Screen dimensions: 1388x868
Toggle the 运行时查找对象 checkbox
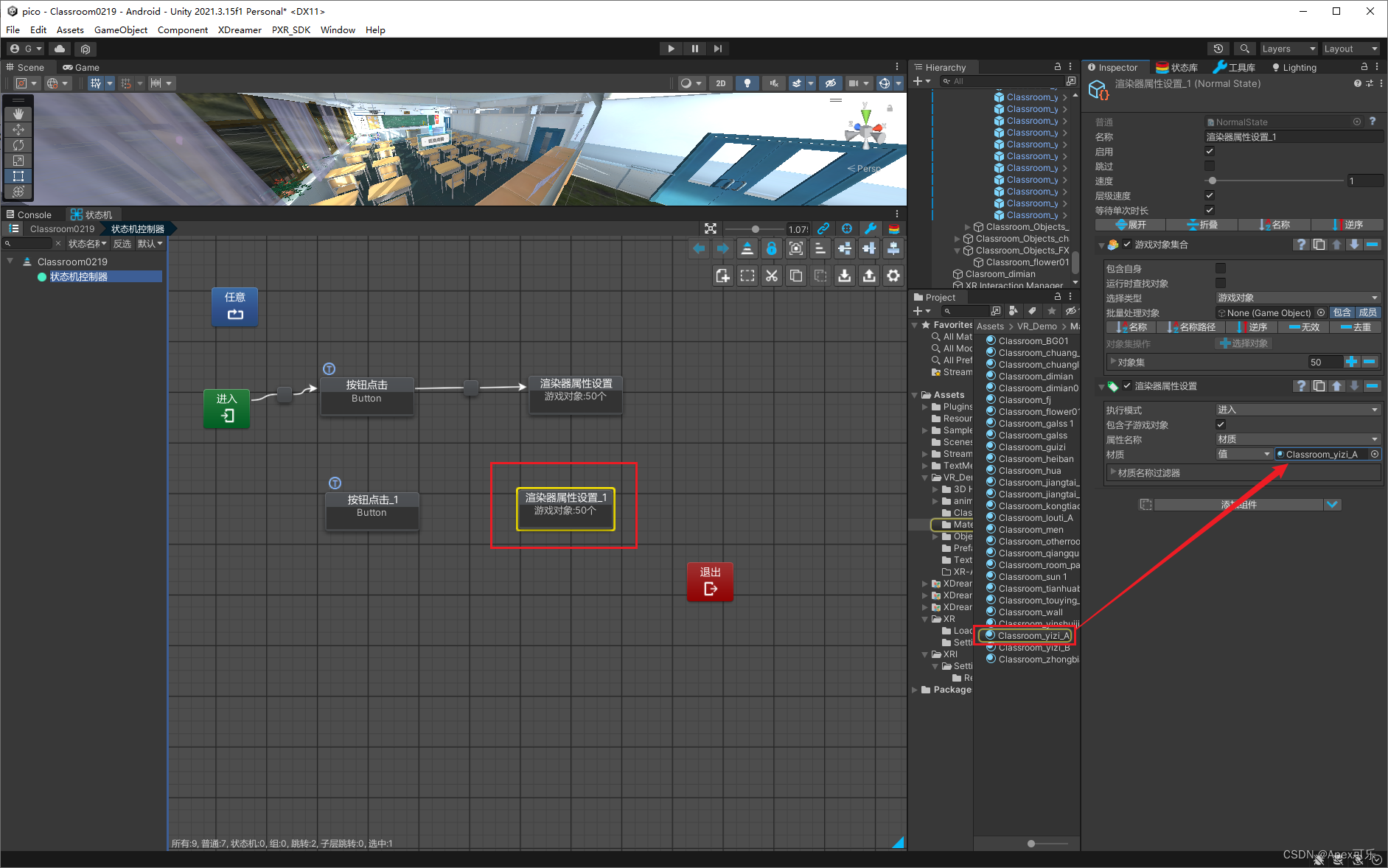[x=1221, y=283]
